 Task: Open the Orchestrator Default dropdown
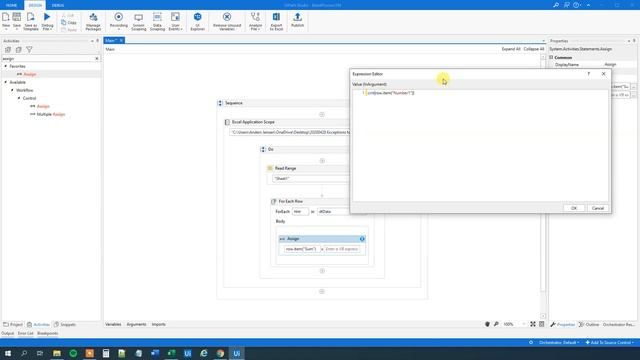pos(559,342)
